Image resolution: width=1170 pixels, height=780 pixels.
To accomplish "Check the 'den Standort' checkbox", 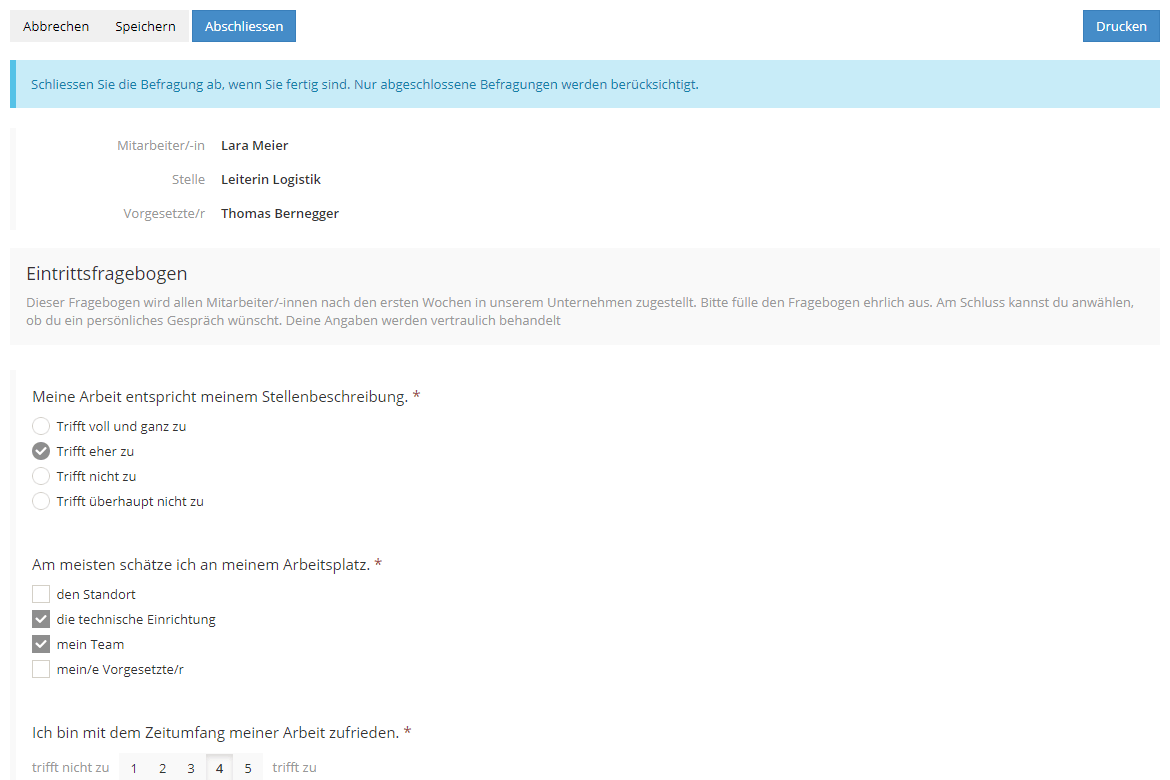I will 41,594.
